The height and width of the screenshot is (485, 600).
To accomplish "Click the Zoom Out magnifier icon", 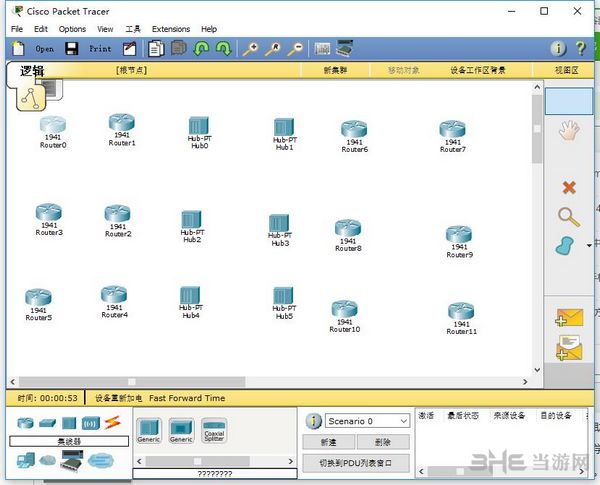I will pyautogui.click(x=295, y=49).
